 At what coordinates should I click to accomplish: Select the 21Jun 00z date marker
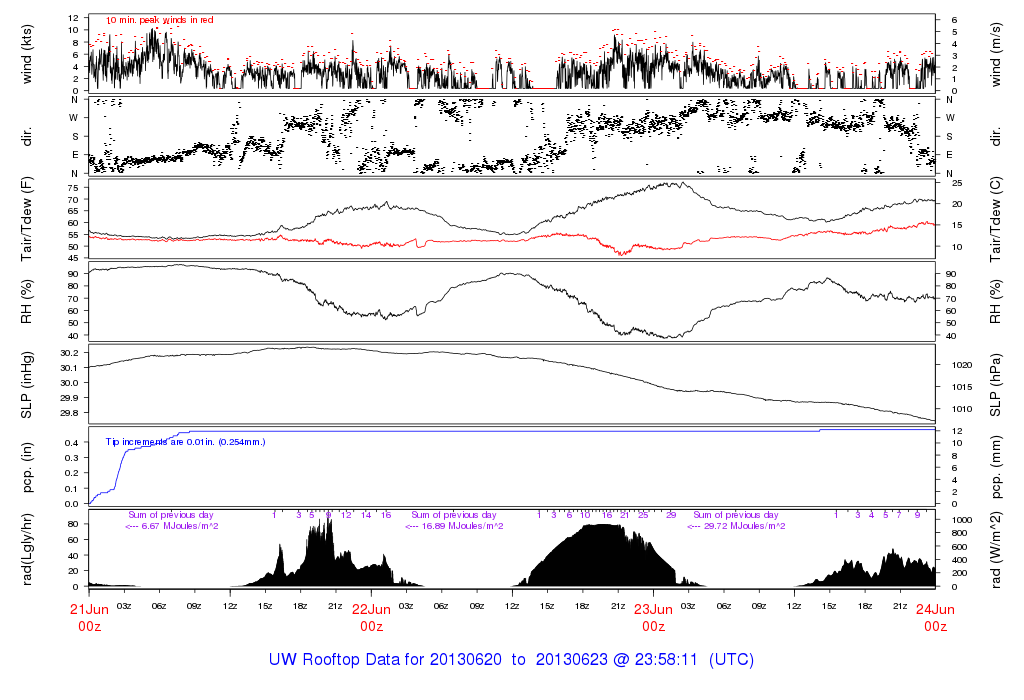[x=90, y=617]
